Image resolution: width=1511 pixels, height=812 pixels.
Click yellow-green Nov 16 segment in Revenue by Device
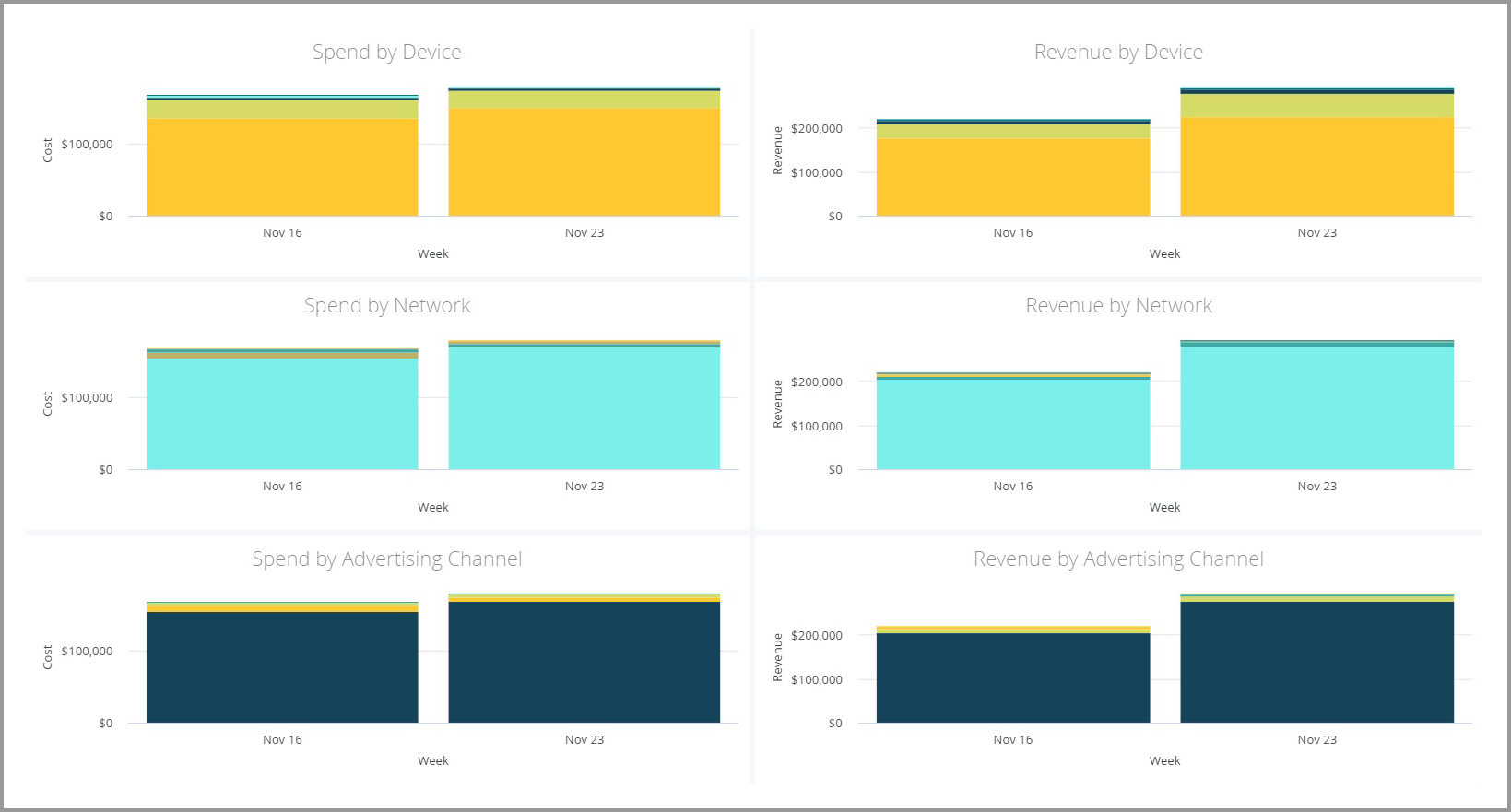pyautogui.click(x=1013, y=132)
